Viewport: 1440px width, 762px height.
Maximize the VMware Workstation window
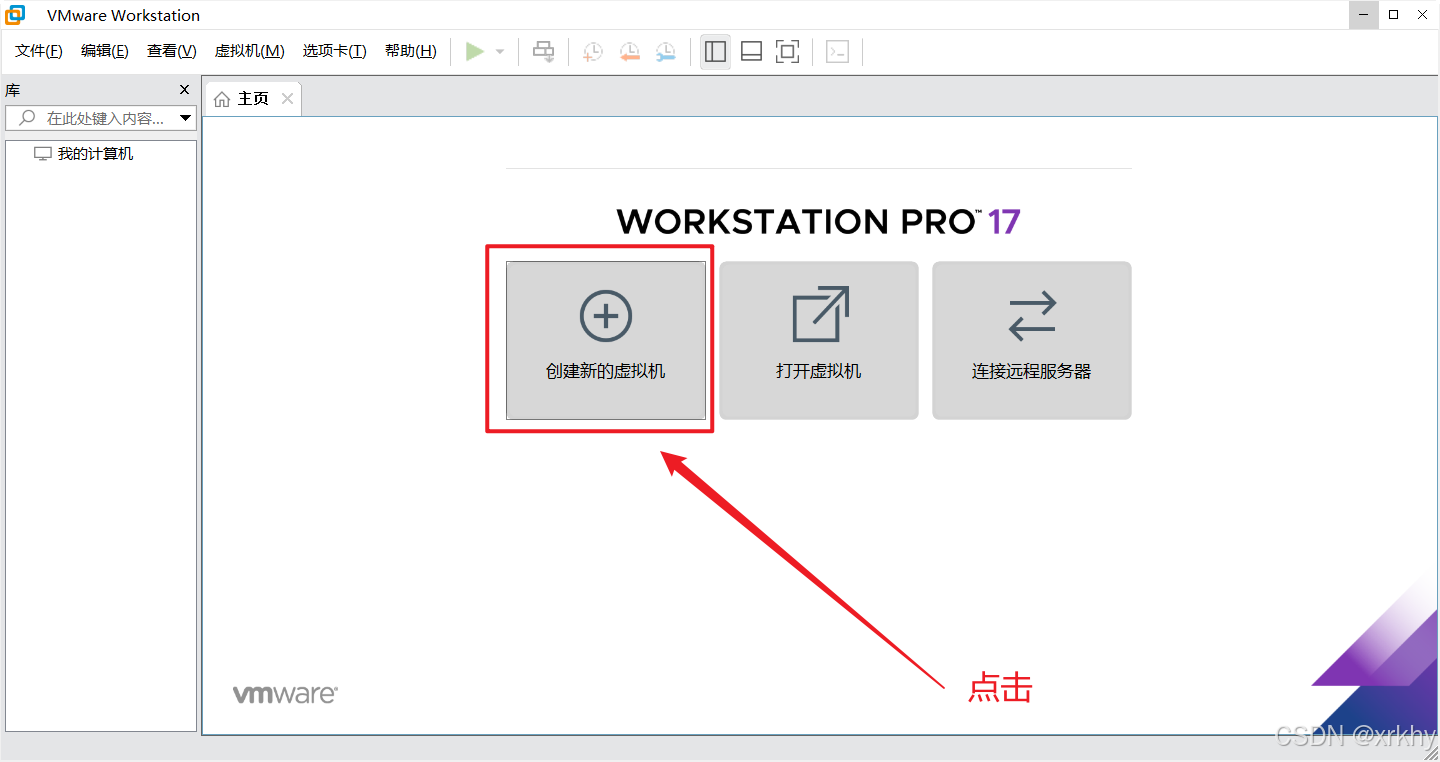(x=1393, y=15)
